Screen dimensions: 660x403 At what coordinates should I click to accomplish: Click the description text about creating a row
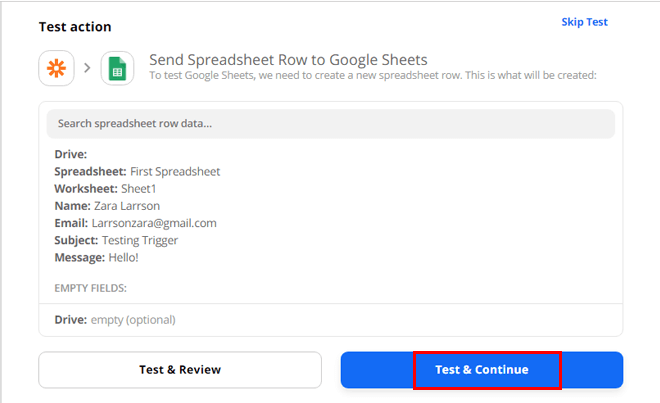point(373,75)
